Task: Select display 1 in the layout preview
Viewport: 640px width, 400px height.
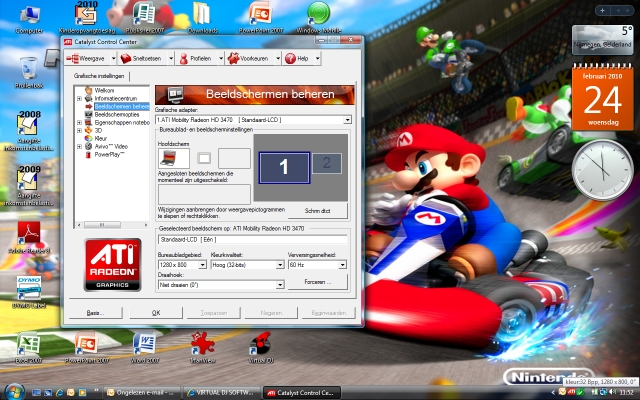Action: [x=284, y=167]
